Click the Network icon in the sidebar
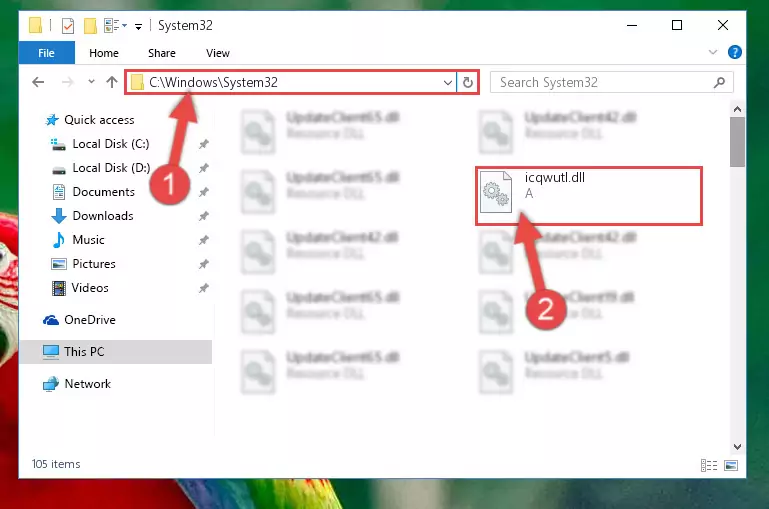 click(x=51, y=384)
